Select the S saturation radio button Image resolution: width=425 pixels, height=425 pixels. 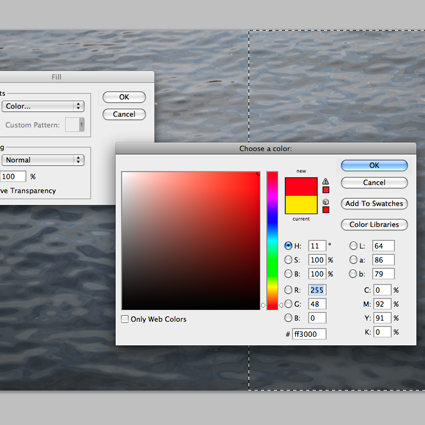point(288,260)
